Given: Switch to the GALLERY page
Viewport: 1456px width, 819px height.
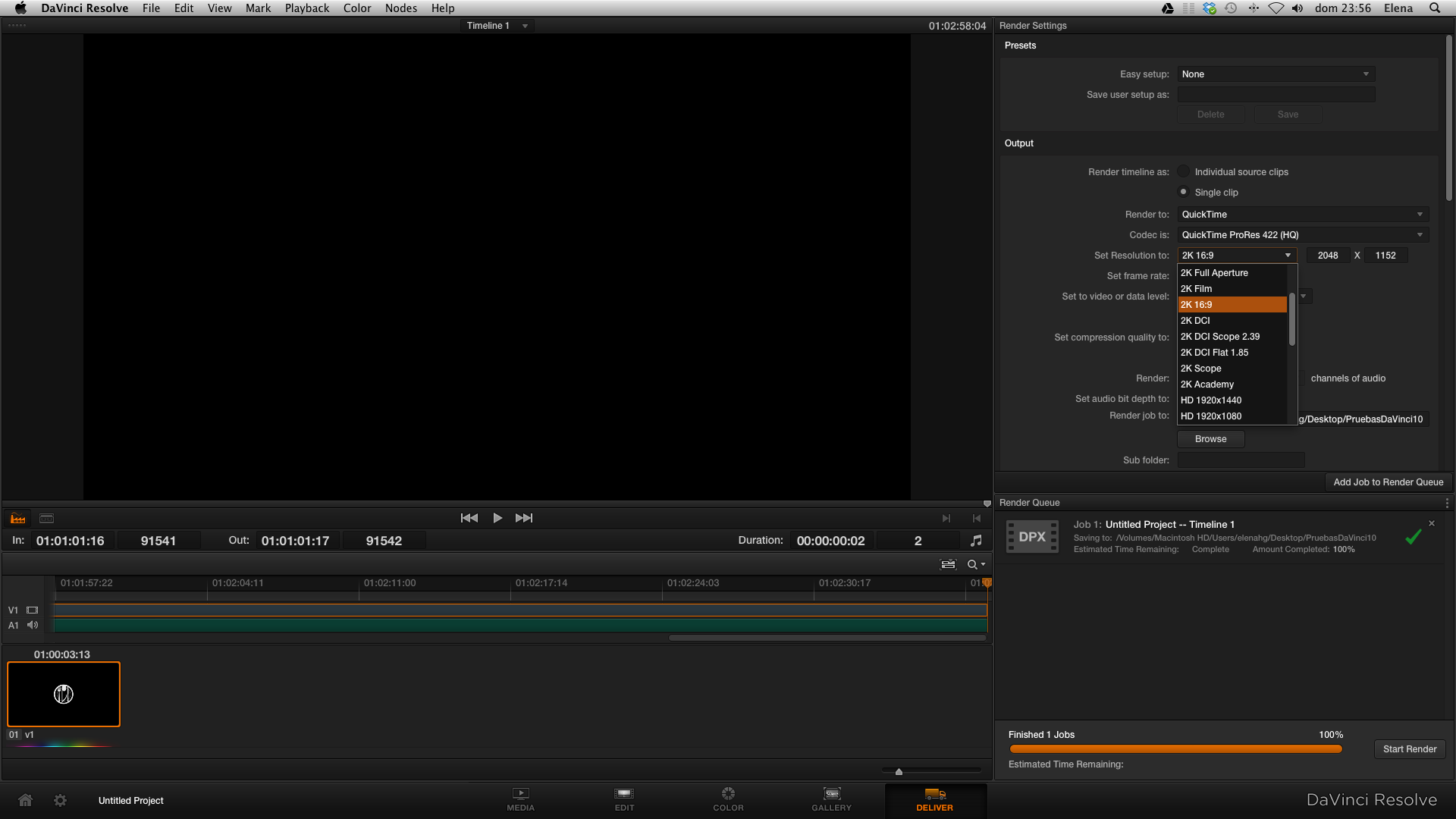Looking at the screenshot, I should point(831,799).
